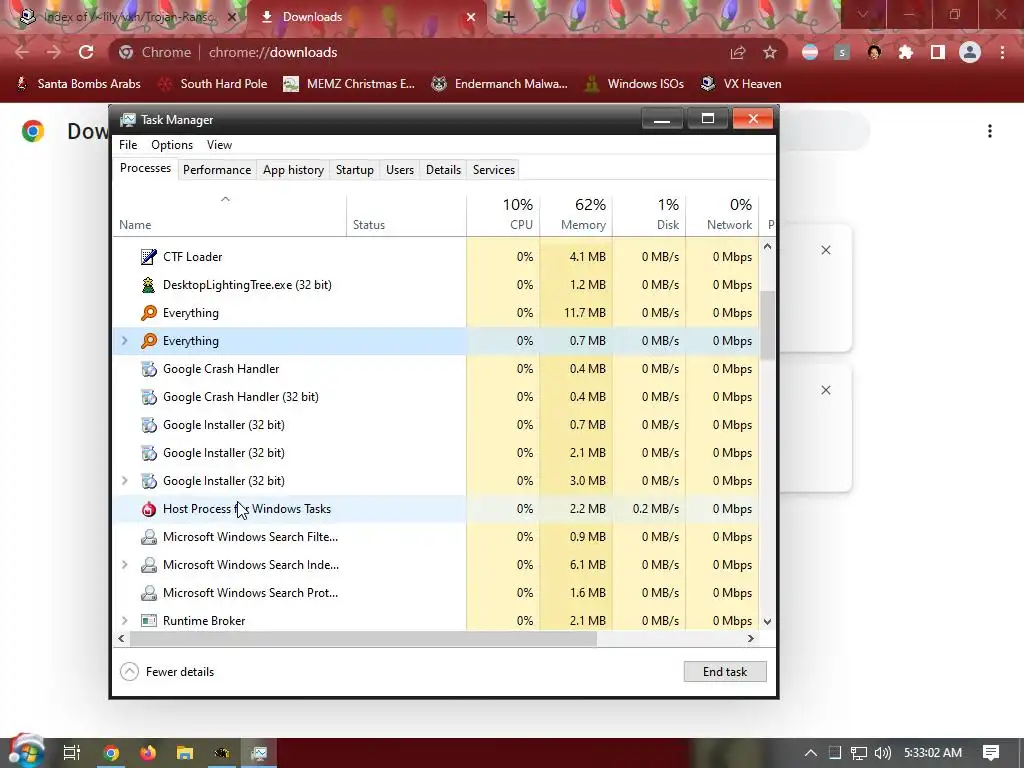Sort processes by the CPU column
The width and height of the screenshot is (1024, 768).
pos(504,214)
